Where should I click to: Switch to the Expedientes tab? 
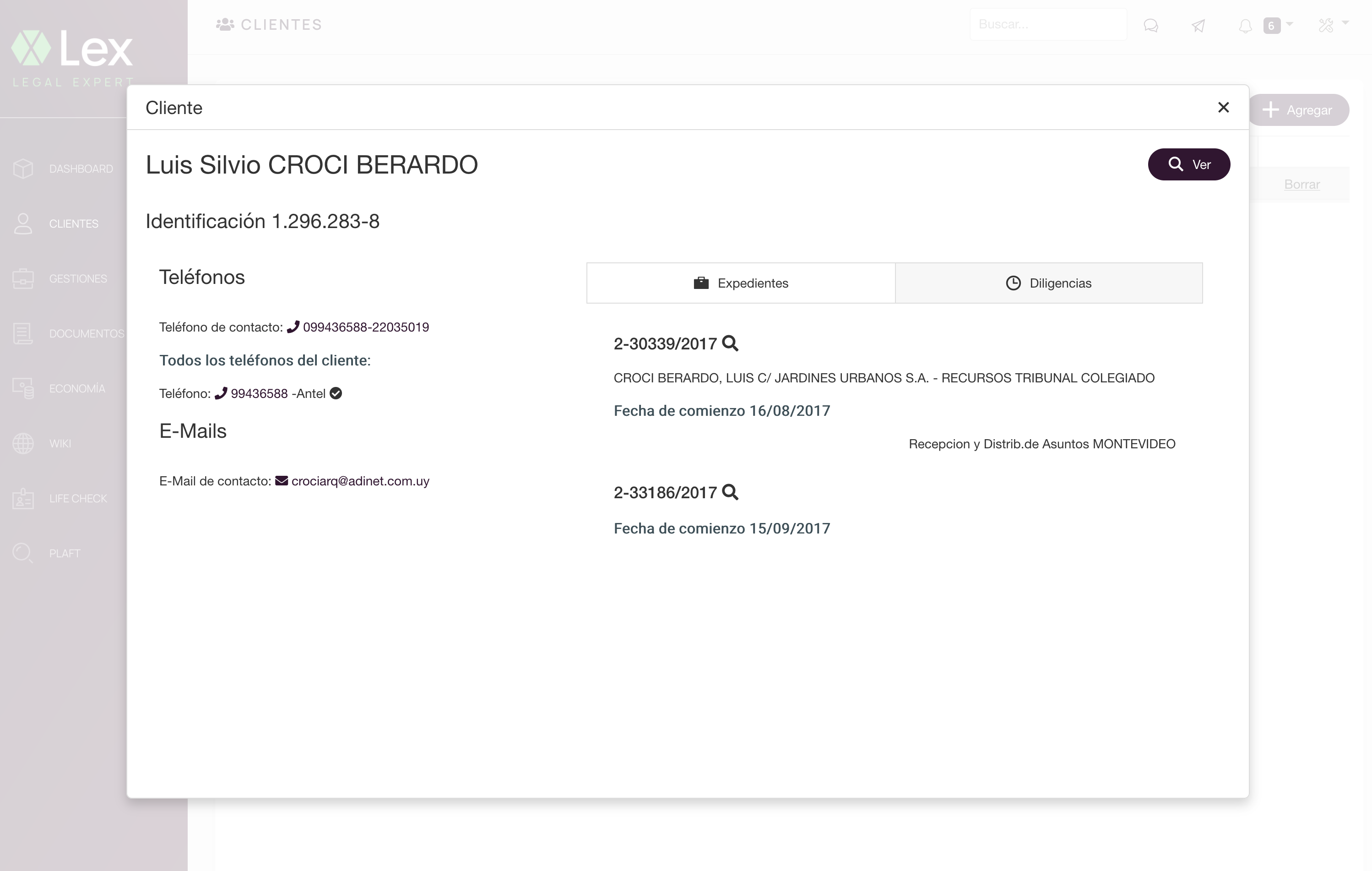click(741, 283)
